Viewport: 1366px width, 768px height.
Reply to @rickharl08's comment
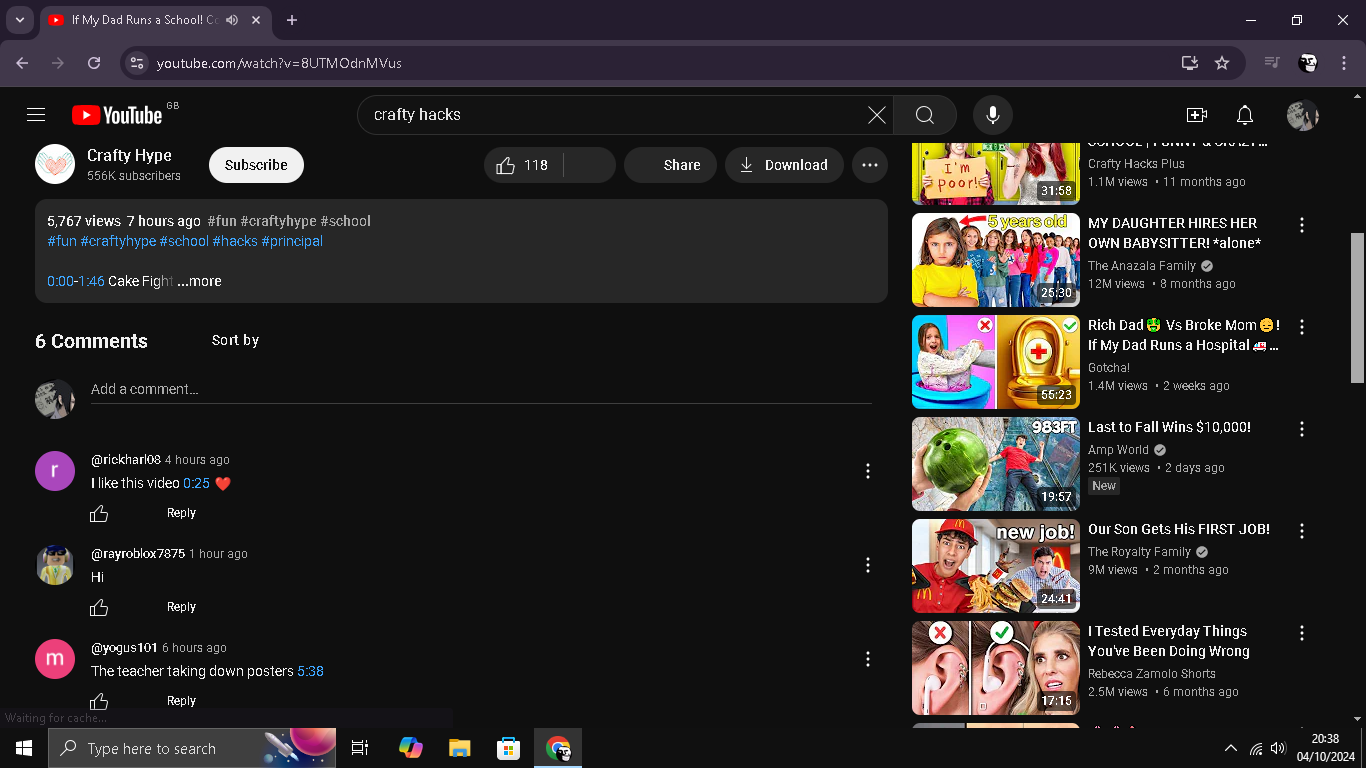(181, 513)
